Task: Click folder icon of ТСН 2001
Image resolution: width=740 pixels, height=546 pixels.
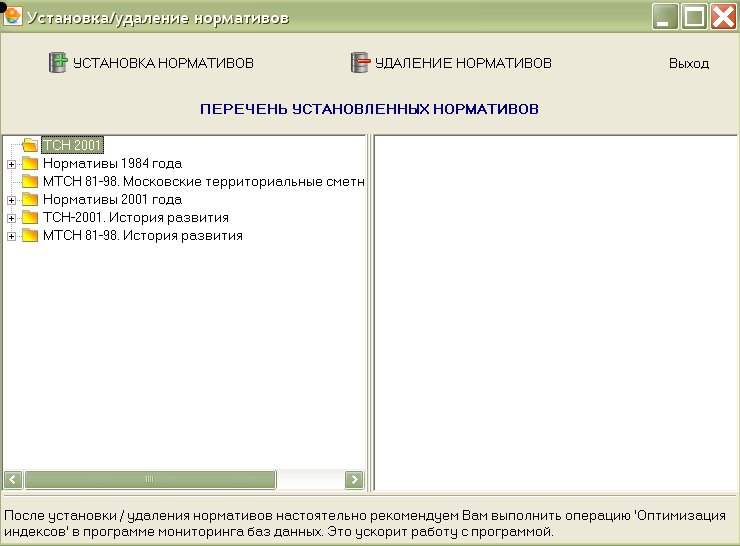Action: point(30,145)
